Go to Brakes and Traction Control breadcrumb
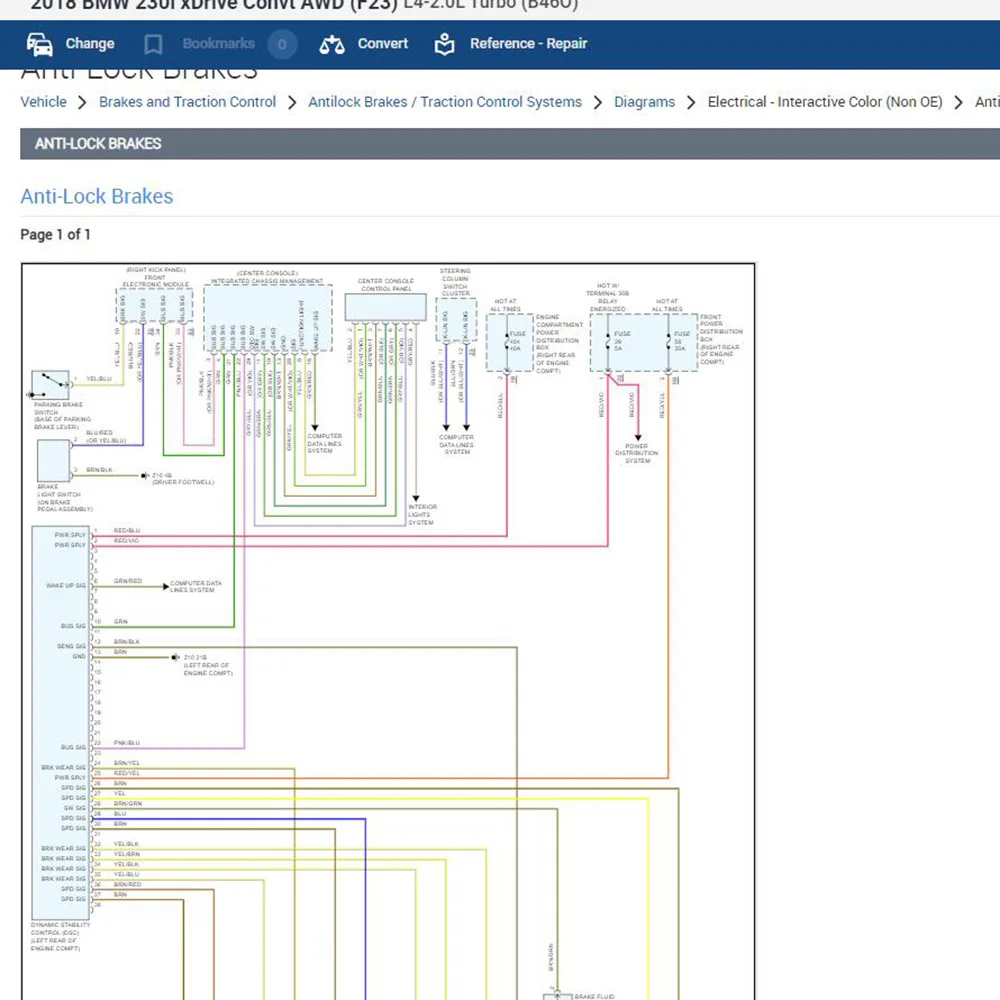Image resolution: width=1000 pixels, height=1000 pixels. pos(187,102)
